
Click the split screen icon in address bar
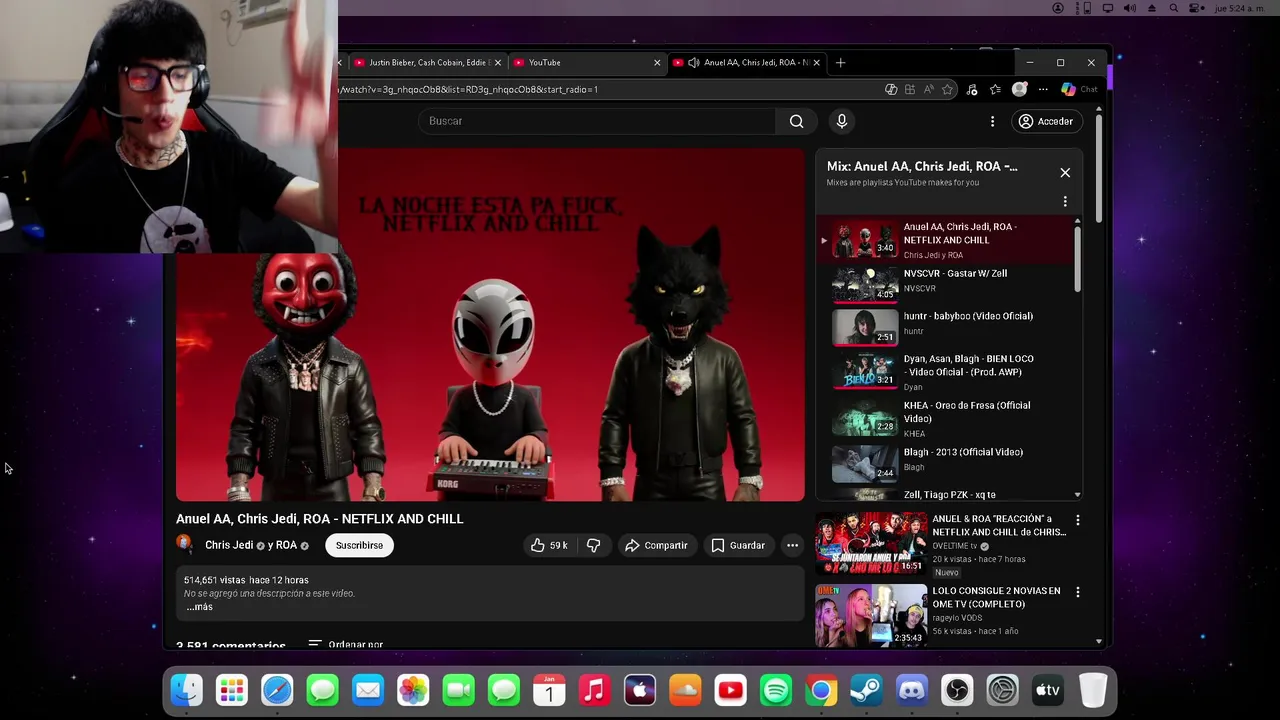point(910,89)
